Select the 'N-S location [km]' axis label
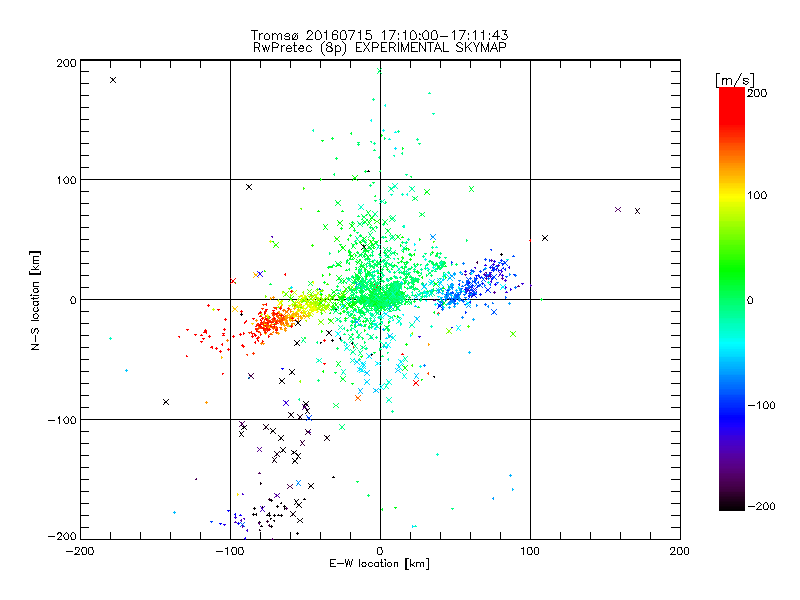The width and height of the screenshot is (800, 600). coord(35,300)
